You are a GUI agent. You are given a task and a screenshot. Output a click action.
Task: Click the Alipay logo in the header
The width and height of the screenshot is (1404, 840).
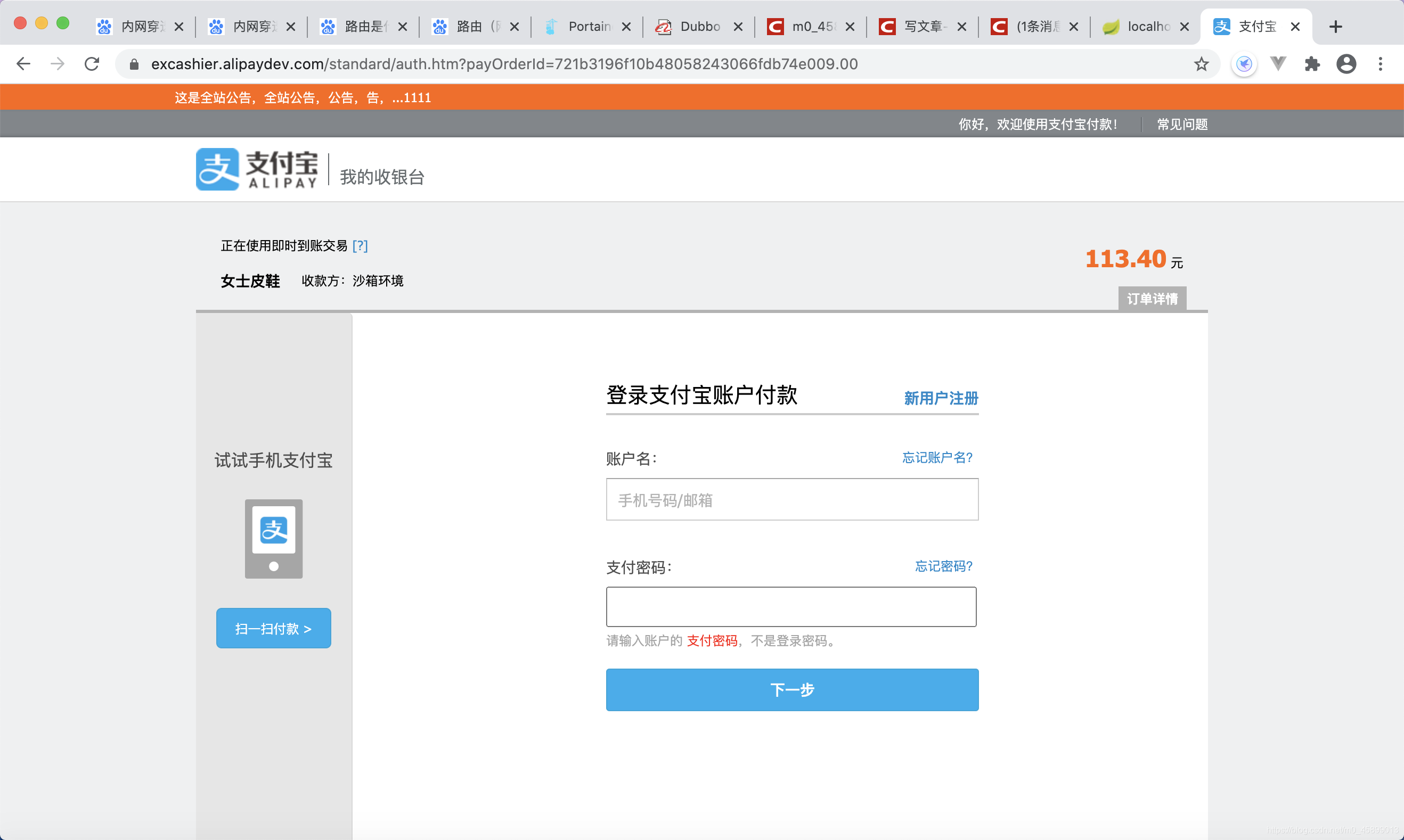257,169
